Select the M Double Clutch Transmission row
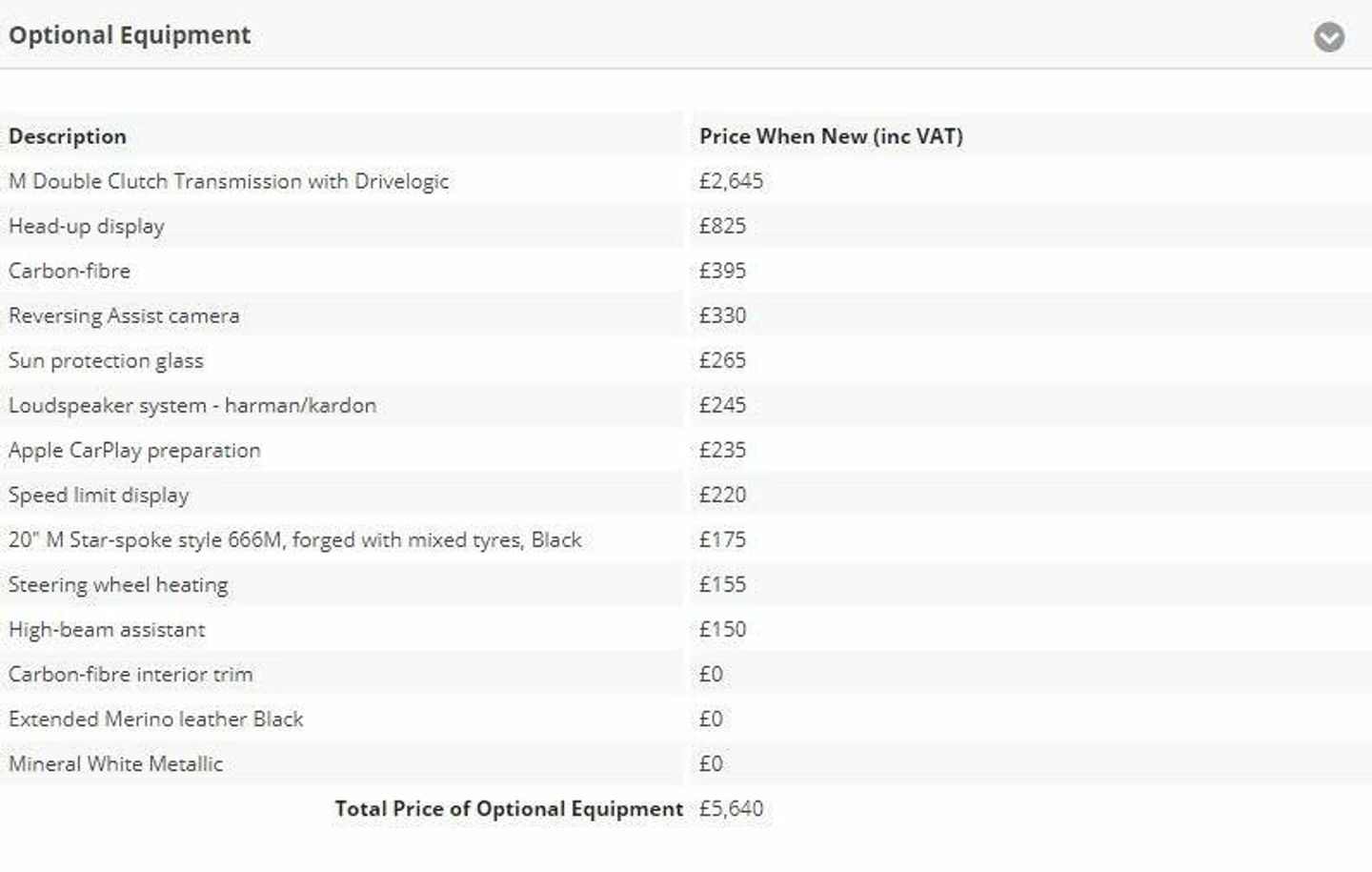 tap(686, 181)
